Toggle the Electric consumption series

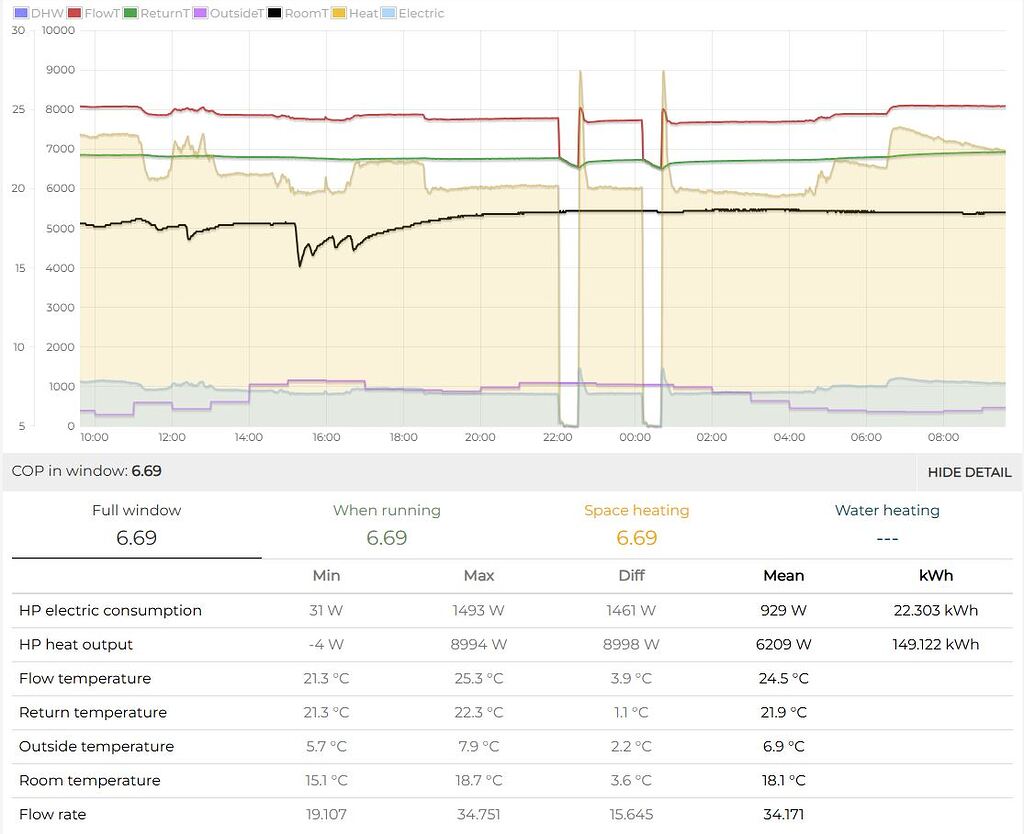420,13
